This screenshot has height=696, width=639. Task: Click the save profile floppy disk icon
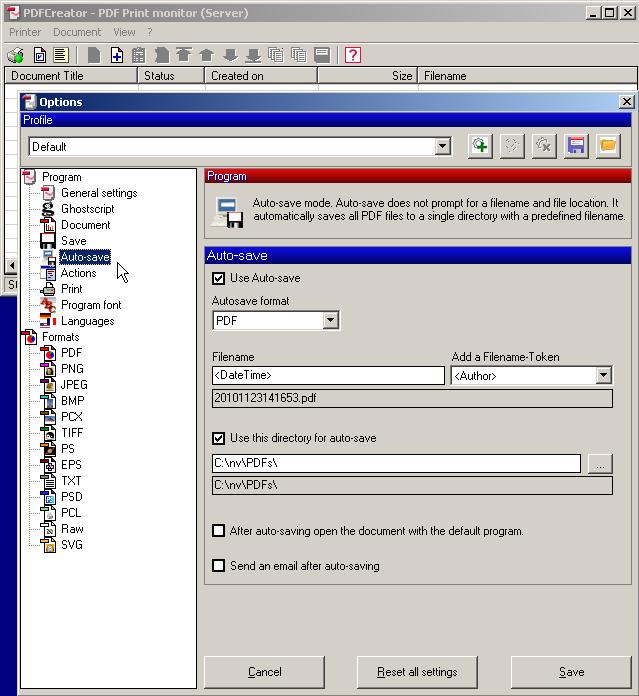point(576,146)
